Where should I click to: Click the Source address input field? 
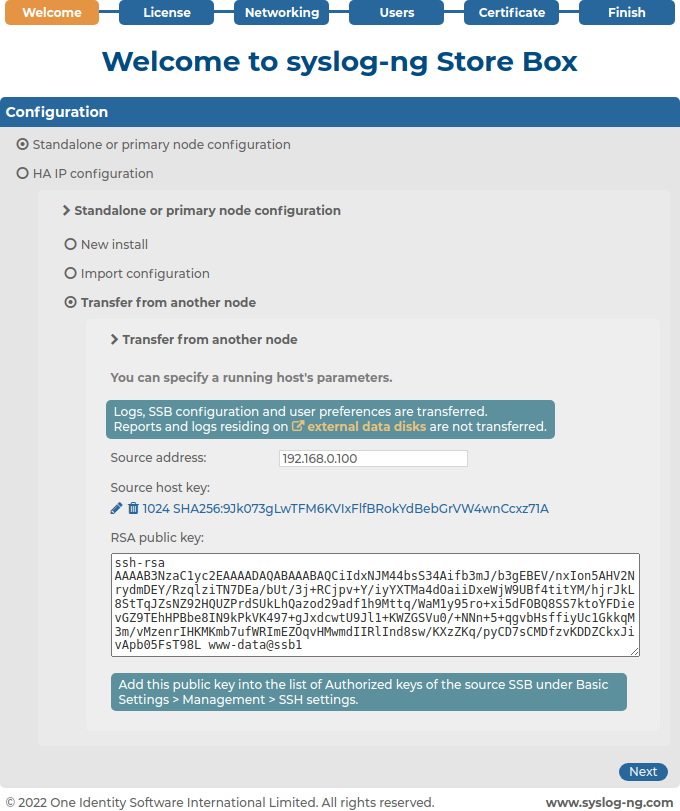click(373, 458)
